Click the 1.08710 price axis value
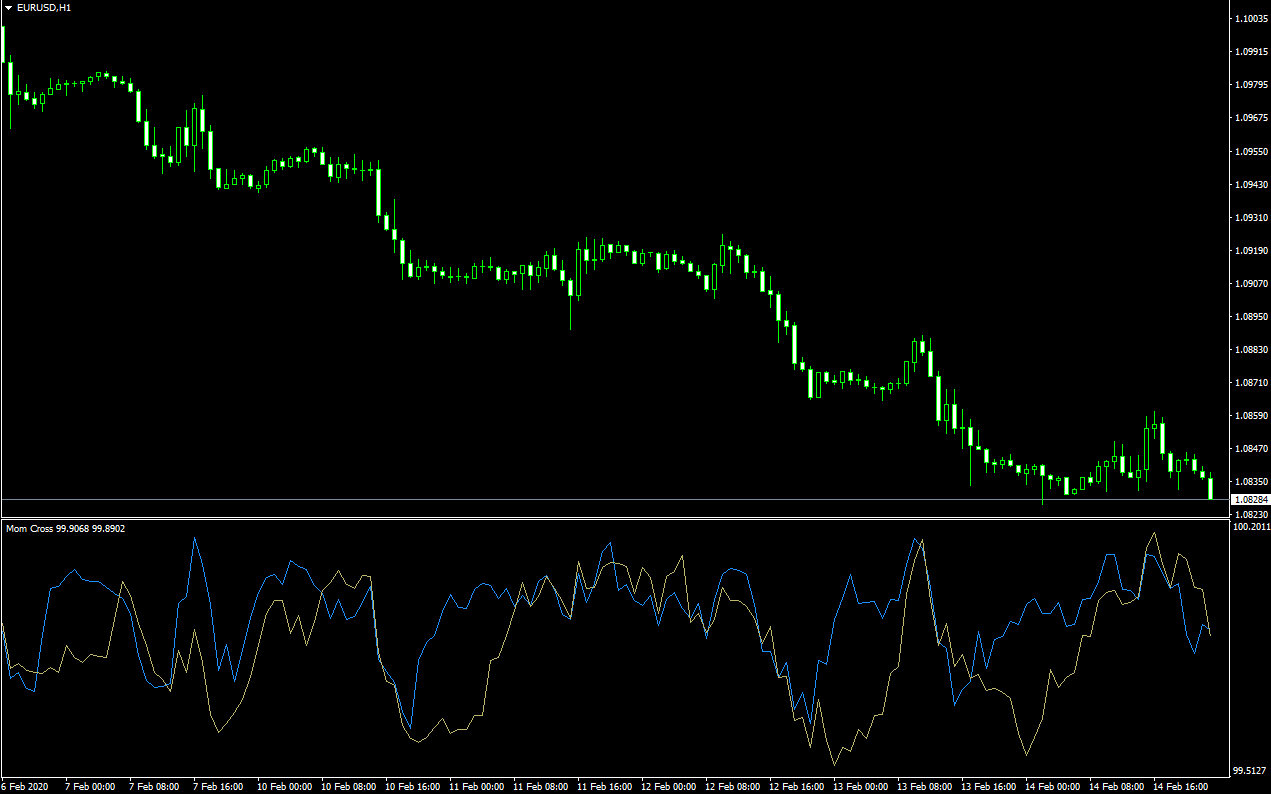This screenshot has height=794, width=1271. pos(1251,383)
